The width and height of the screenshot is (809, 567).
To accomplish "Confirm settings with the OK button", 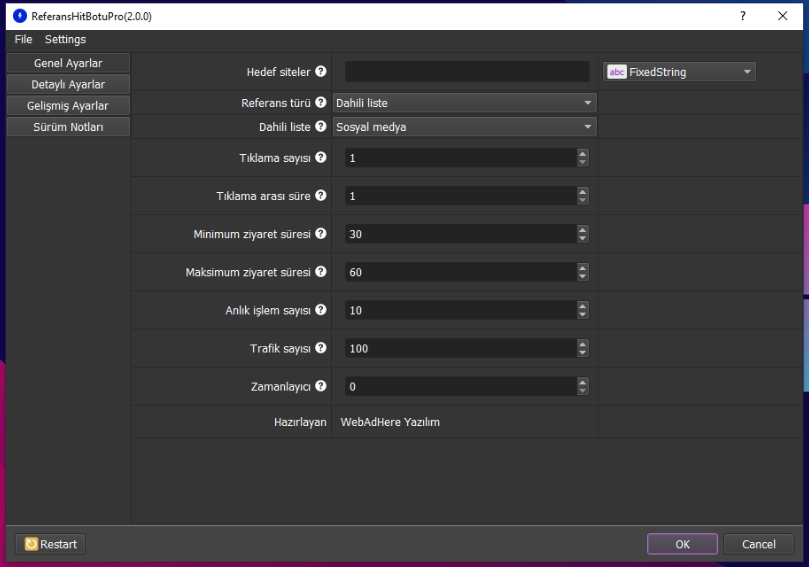I will [682, 544].
